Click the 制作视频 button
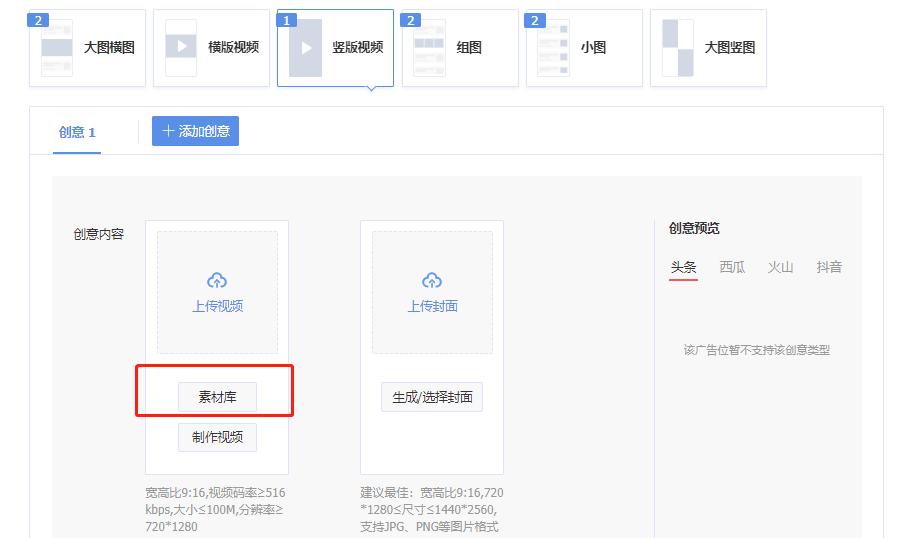The image size is (911, 538). pos(217,437)
